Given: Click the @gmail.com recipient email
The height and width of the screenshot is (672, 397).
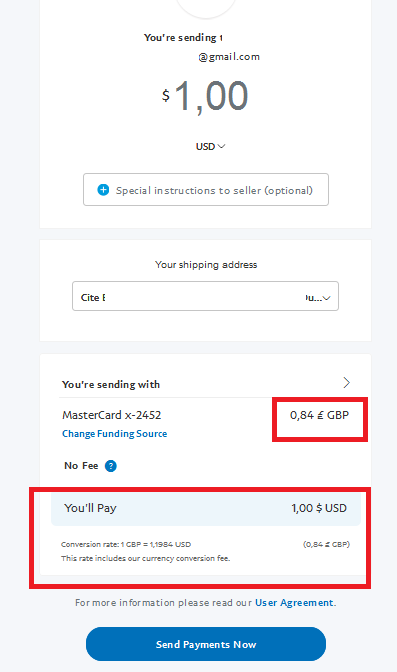Looking at the screenshot, I should (x=229, y=57).
